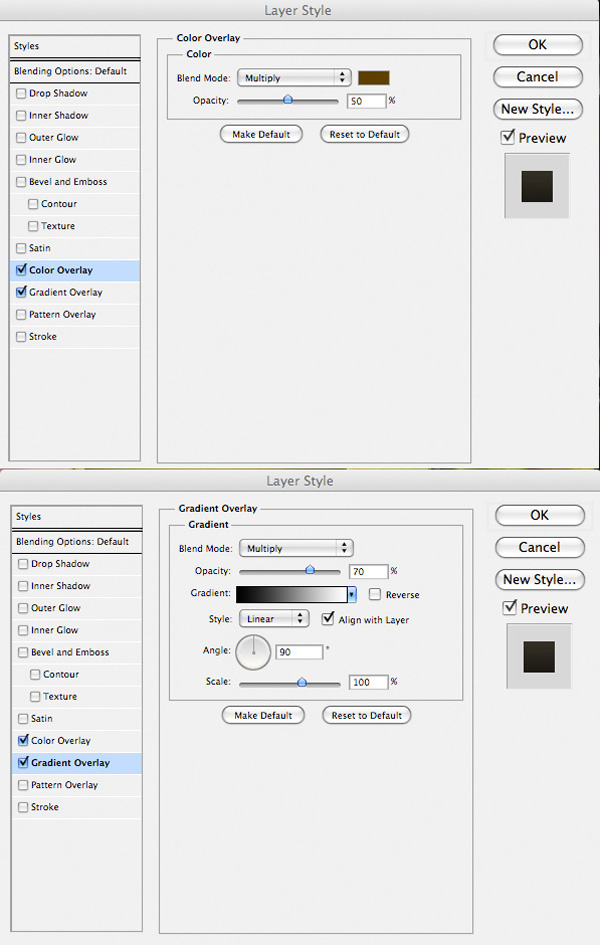
Task: Enable Stroke in the top dialog
Action: point(21,336)
